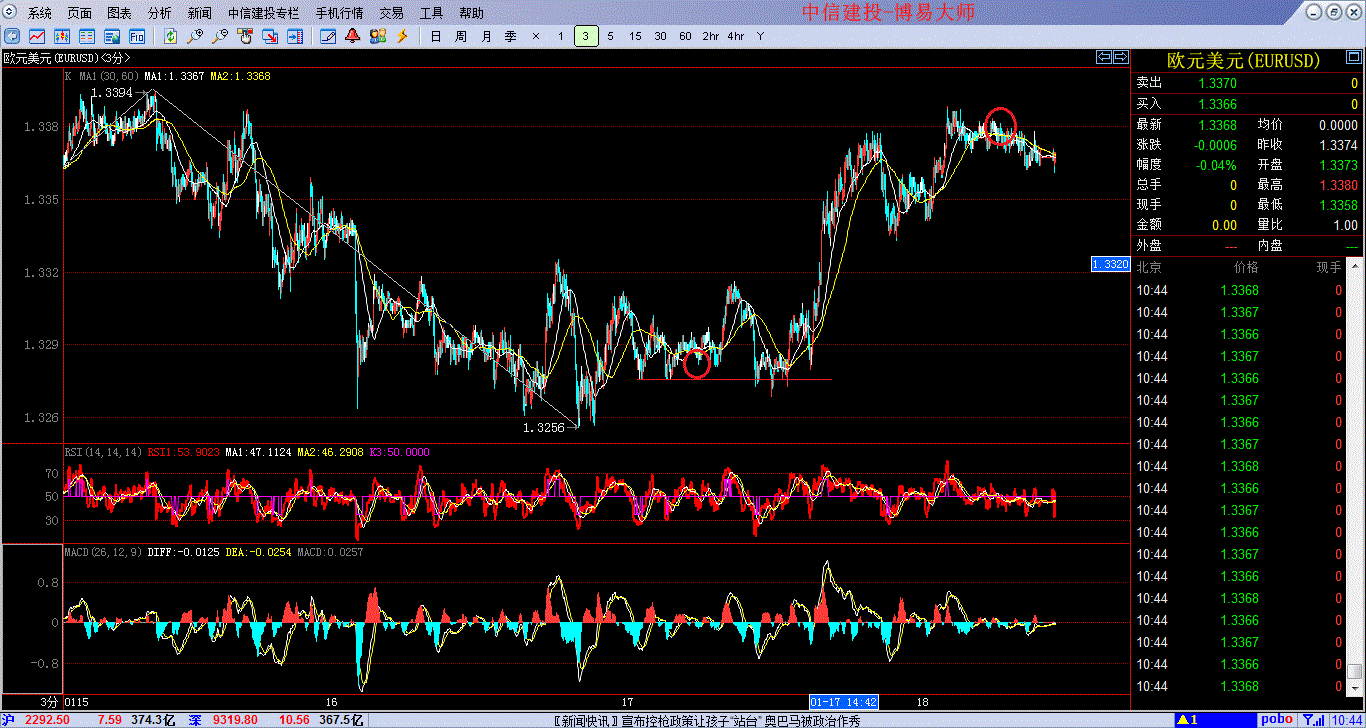Switch to weekly 周 period
Viewport: 1366px width, 728px height.
(x=460, y=36)
